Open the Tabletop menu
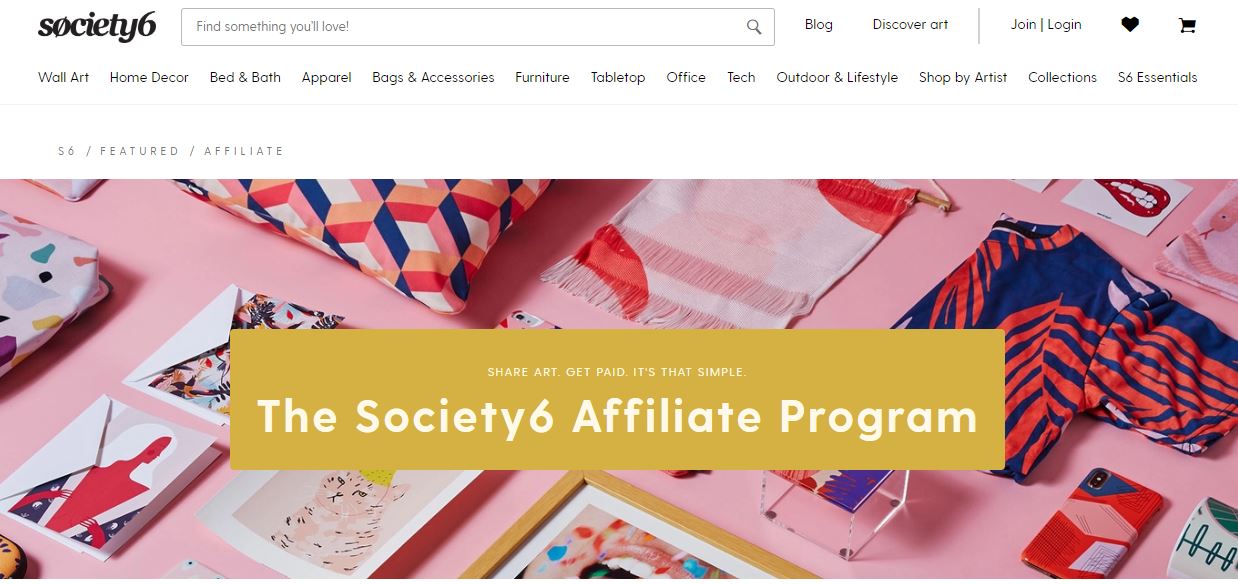Screen dimensions: 1238x584 coord(618,77)
